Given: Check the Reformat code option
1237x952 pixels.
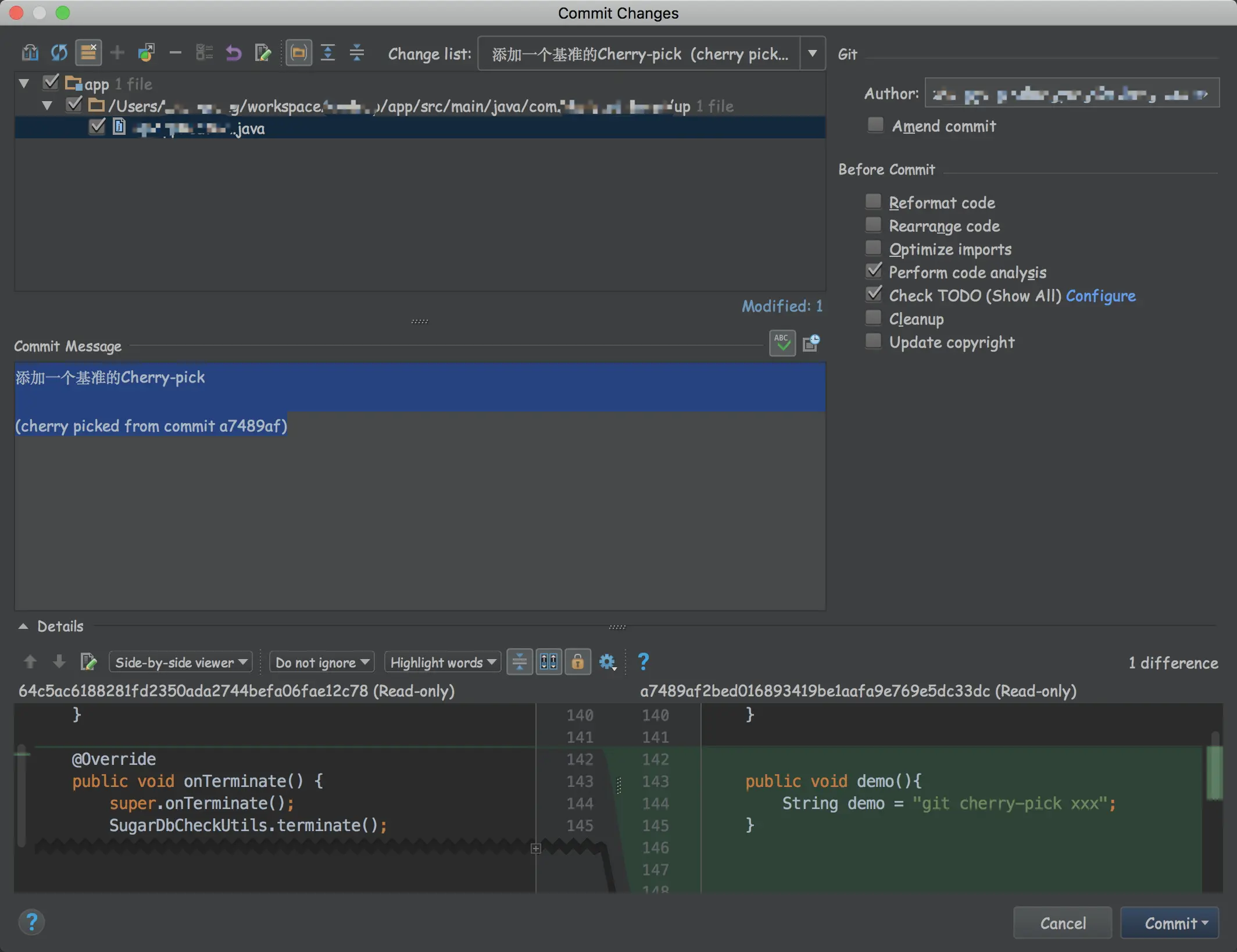Looking at the screenshot, I should 873,202.
